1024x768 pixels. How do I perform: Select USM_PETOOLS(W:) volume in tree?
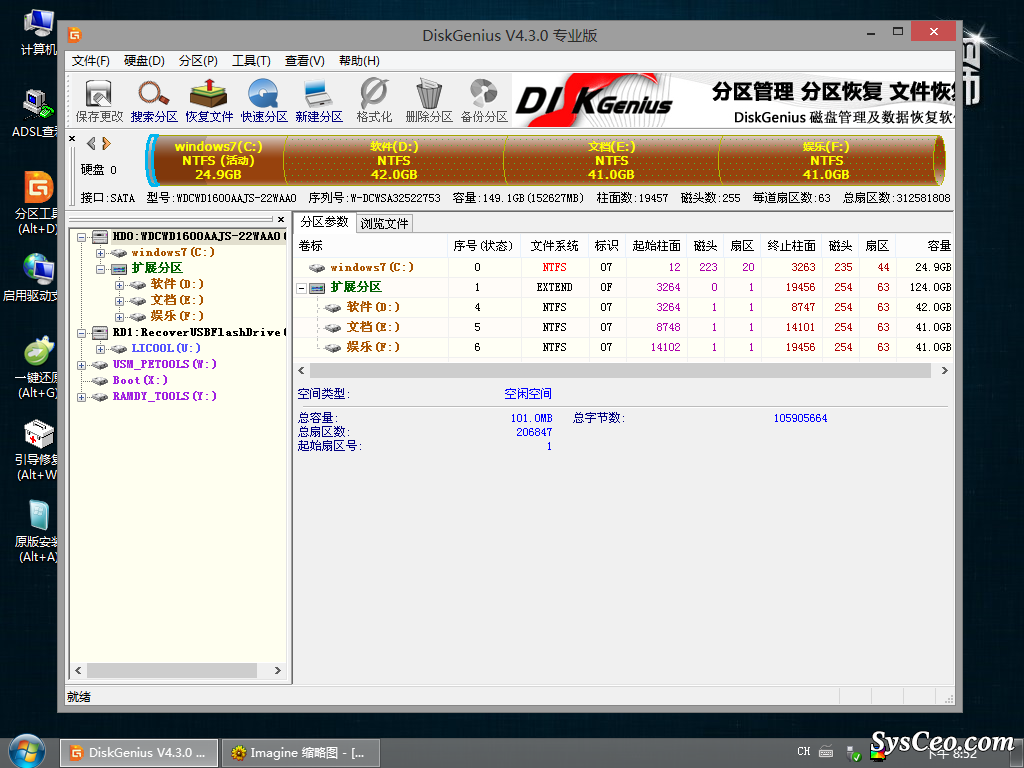click(165, 364)
